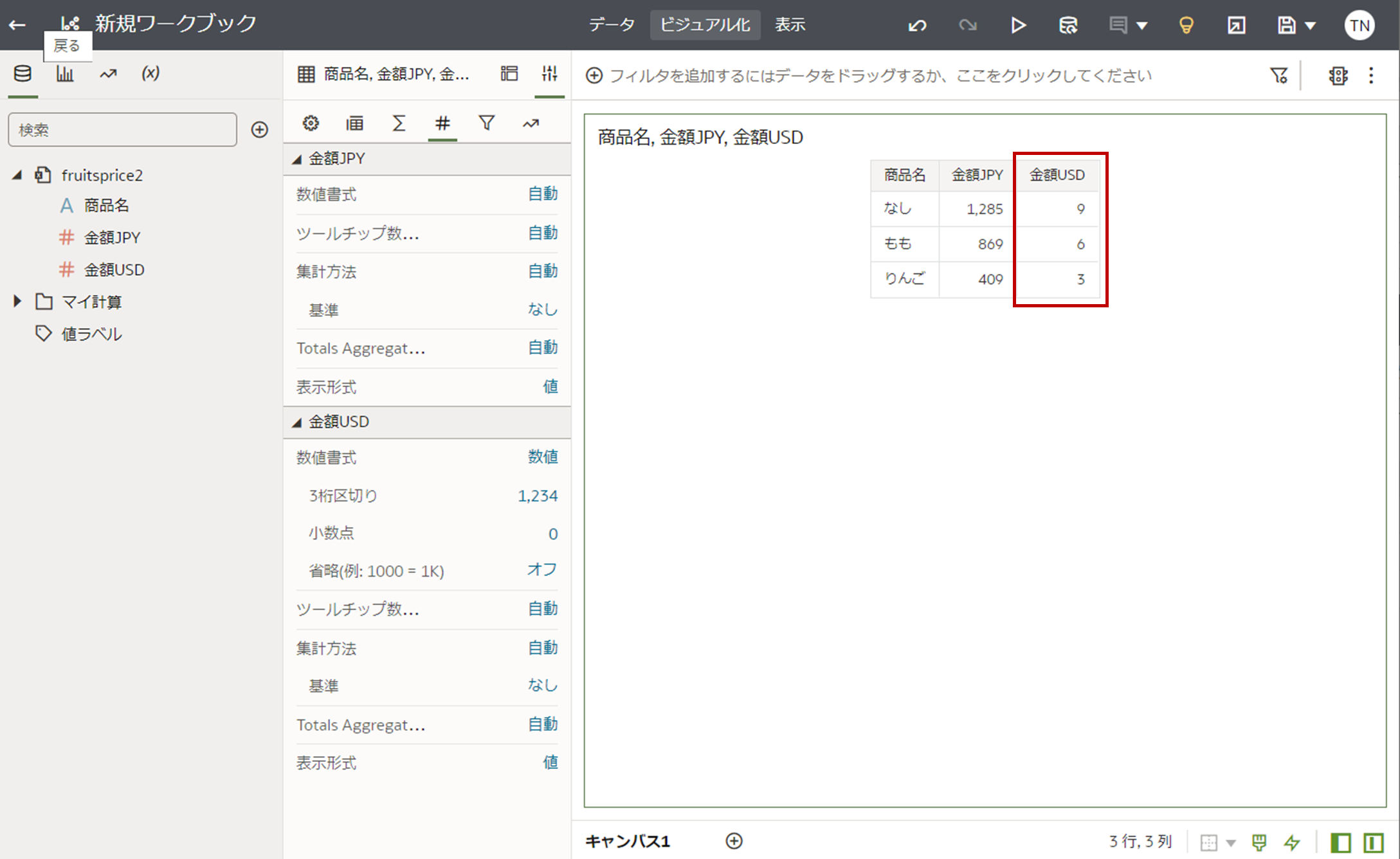Click the 検索 search field
The width and height of the screenshot is (1400, 859).
coord(122,130)
